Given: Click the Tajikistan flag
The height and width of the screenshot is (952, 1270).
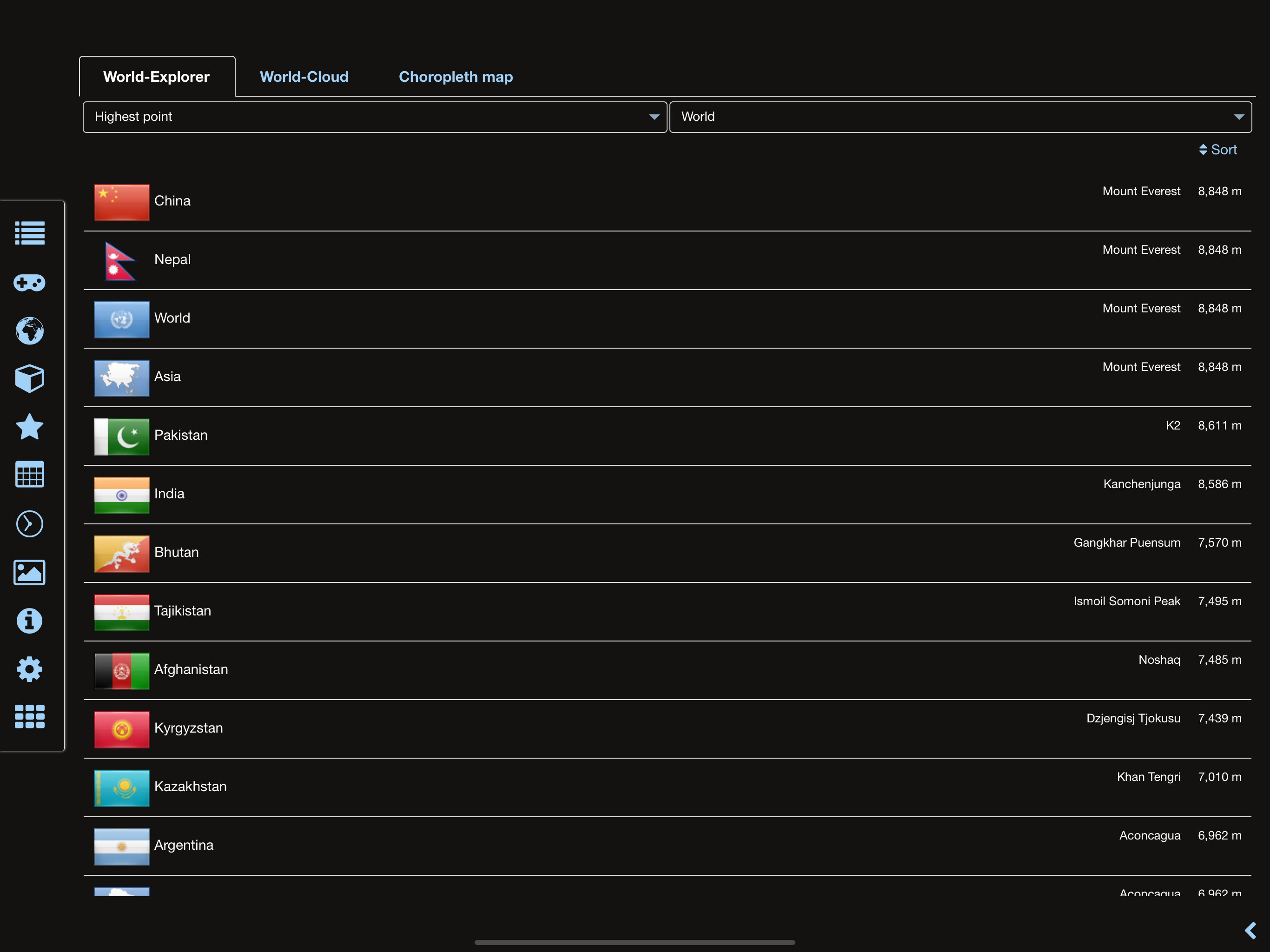Looking at the screenshot, I should click(122, 612).
